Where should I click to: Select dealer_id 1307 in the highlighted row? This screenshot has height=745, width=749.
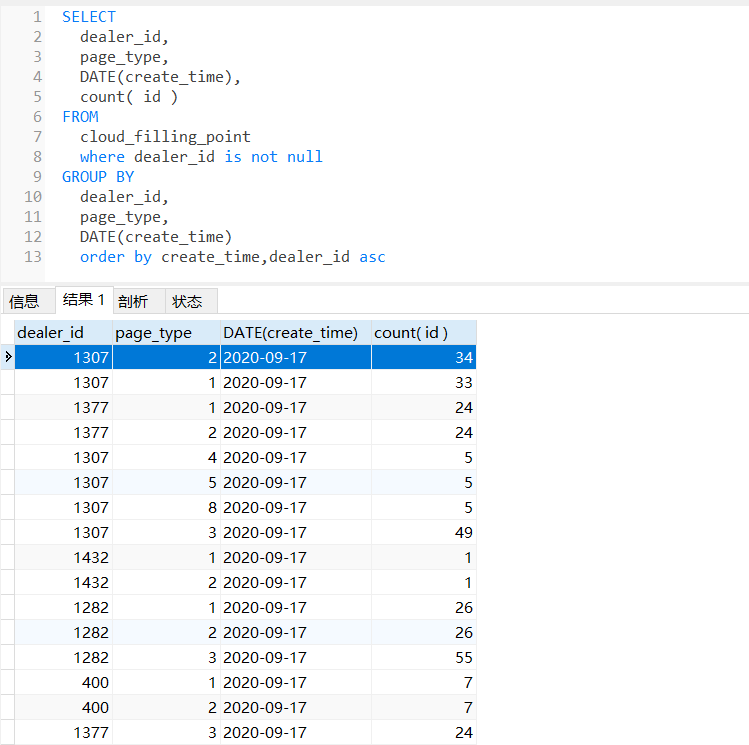[x=64, y=358]
